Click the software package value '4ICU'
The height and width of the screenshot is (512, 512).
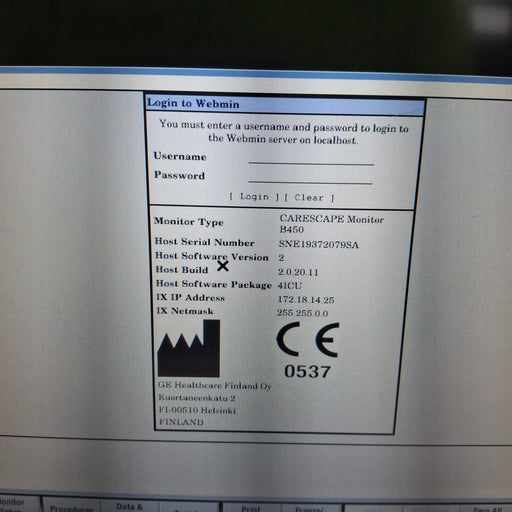click(290, 285)
